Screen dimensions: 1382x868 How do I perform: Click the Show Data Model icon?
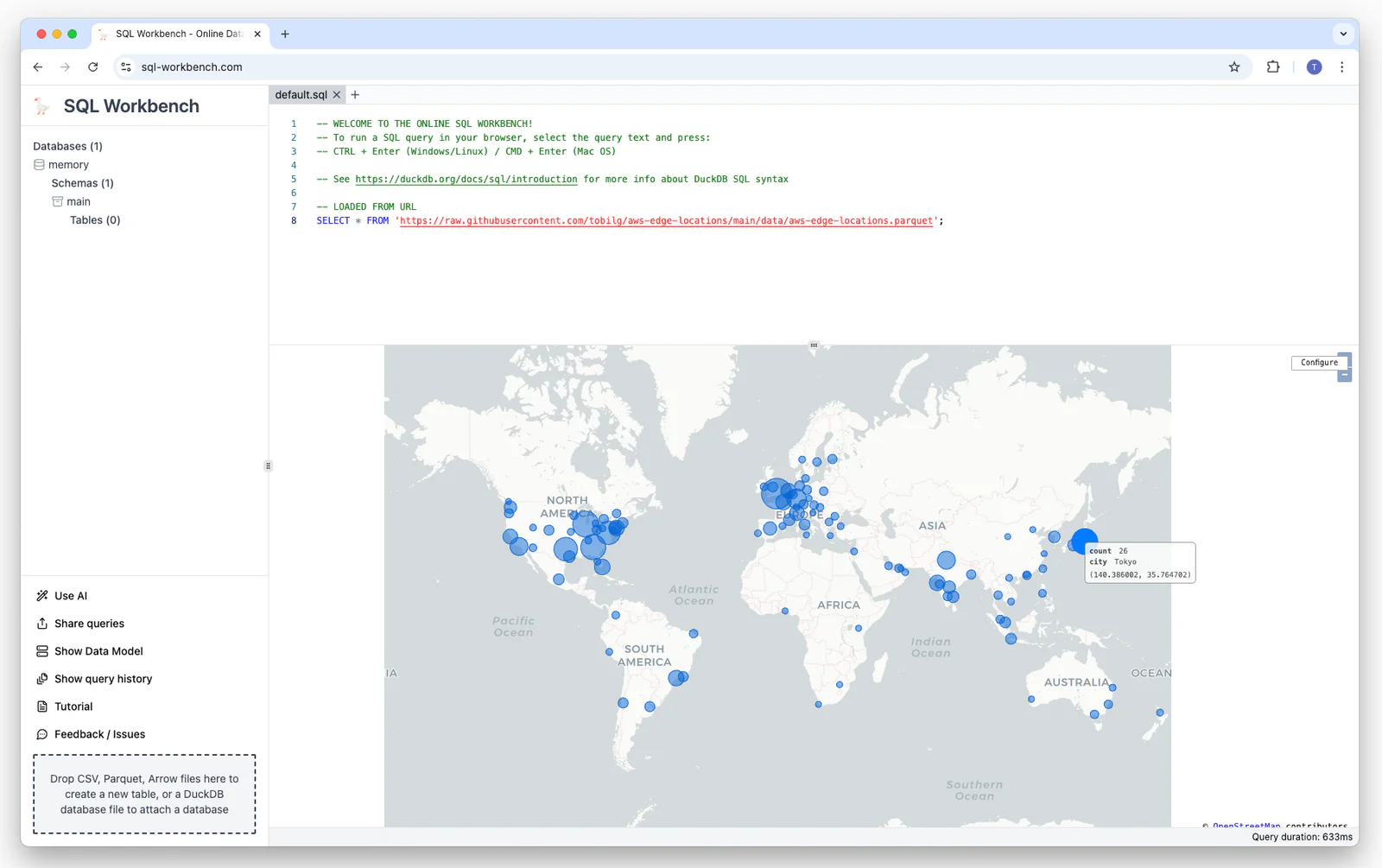point(42,651)
